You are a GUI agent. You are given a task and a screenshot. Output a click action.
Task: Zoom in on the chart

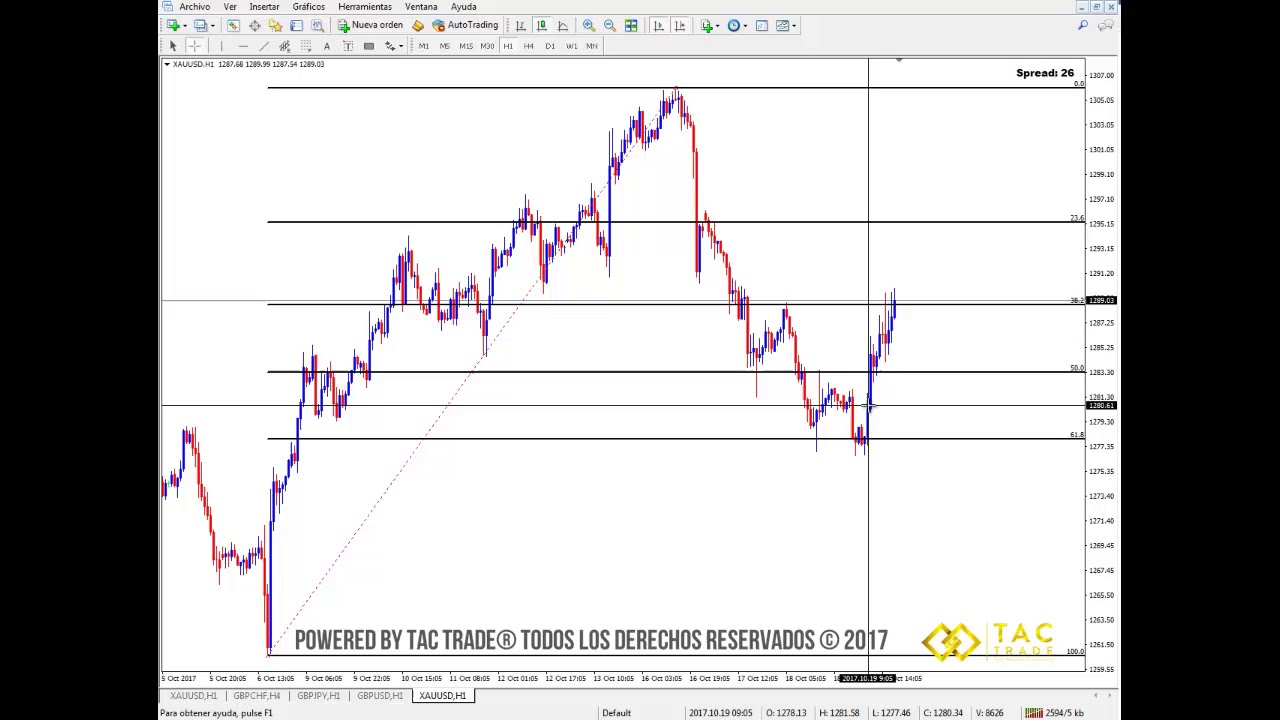tap(589, 25)
